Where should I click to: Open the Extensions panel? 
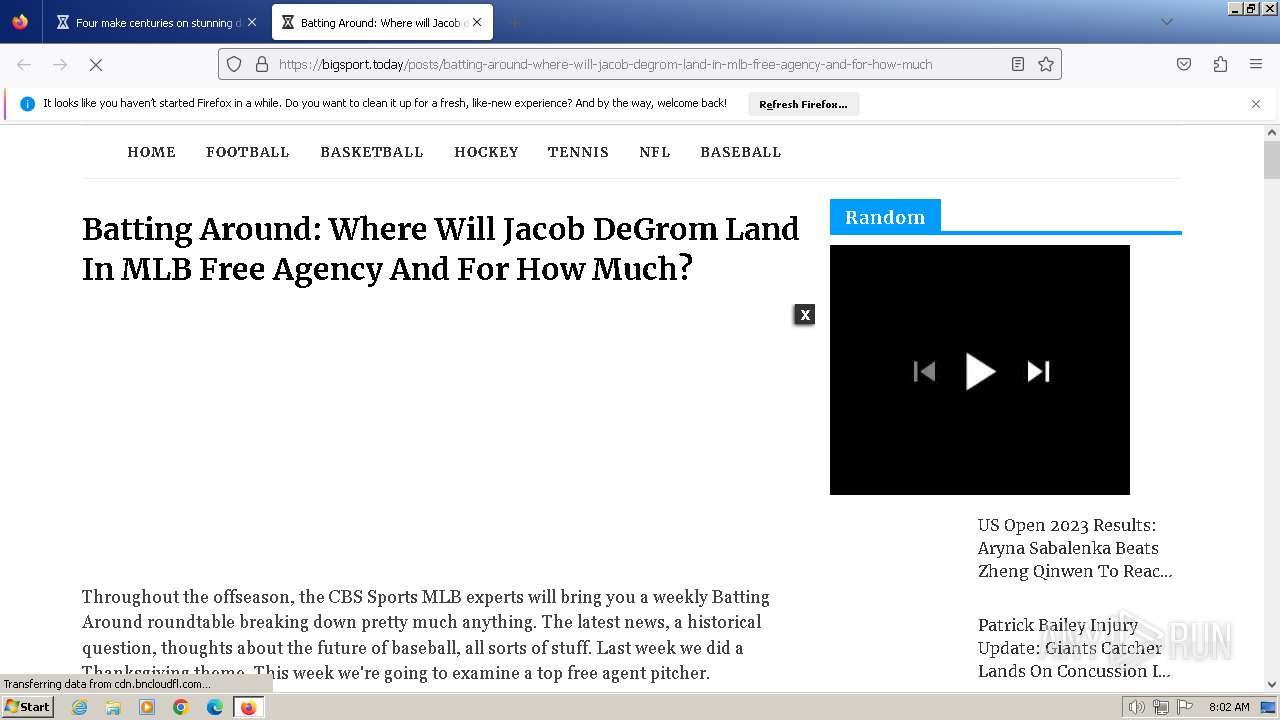pyautogui.click(x=1220, y=64)
